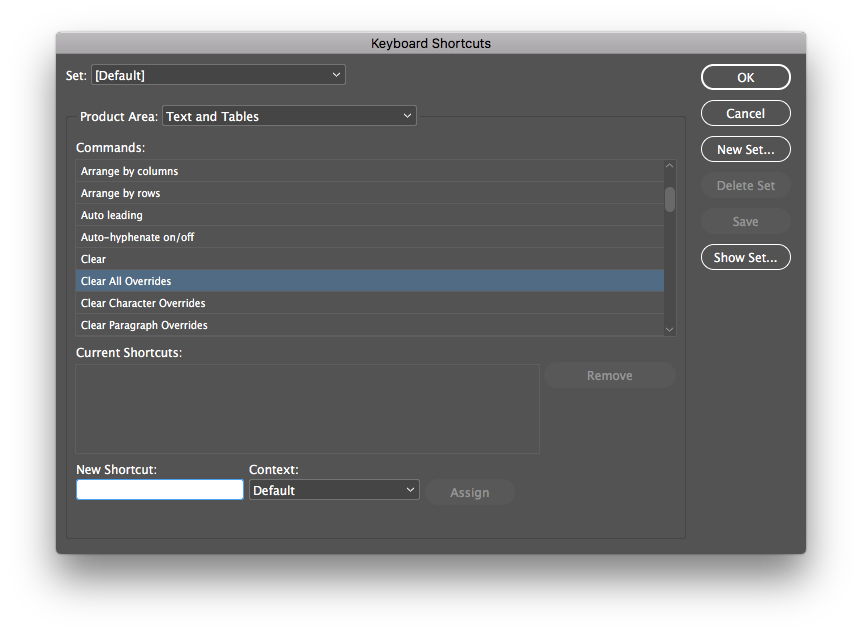Select Clear All Overrides command
Viewport: 862px width, 634px height.
[369, 281]
